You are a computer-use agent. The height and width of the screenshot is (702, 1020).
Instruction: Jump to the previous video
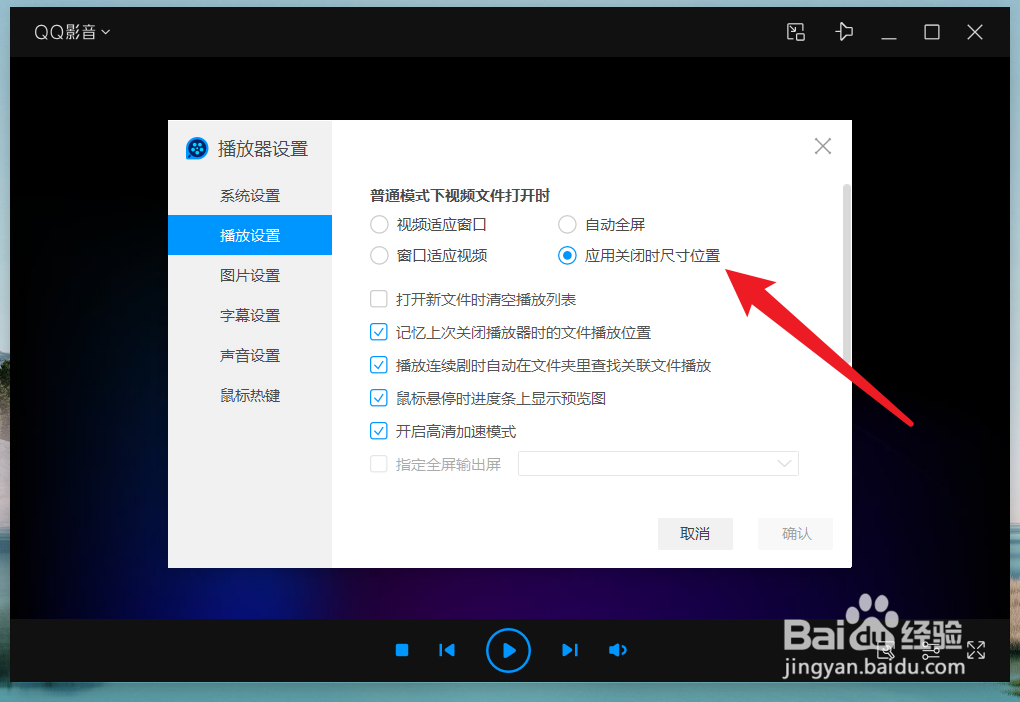click(447, 650)
